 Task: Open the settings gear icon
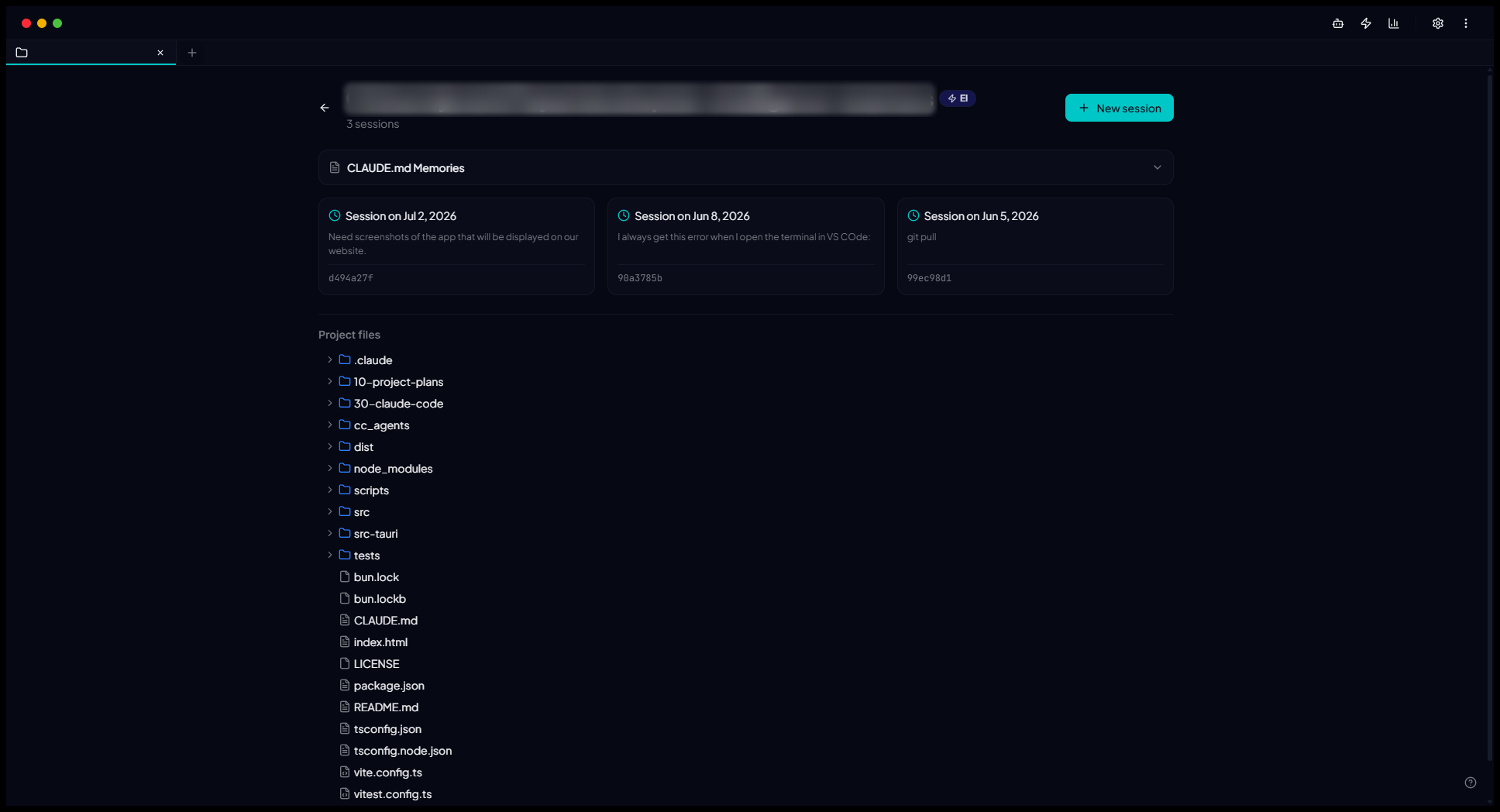1438,23
